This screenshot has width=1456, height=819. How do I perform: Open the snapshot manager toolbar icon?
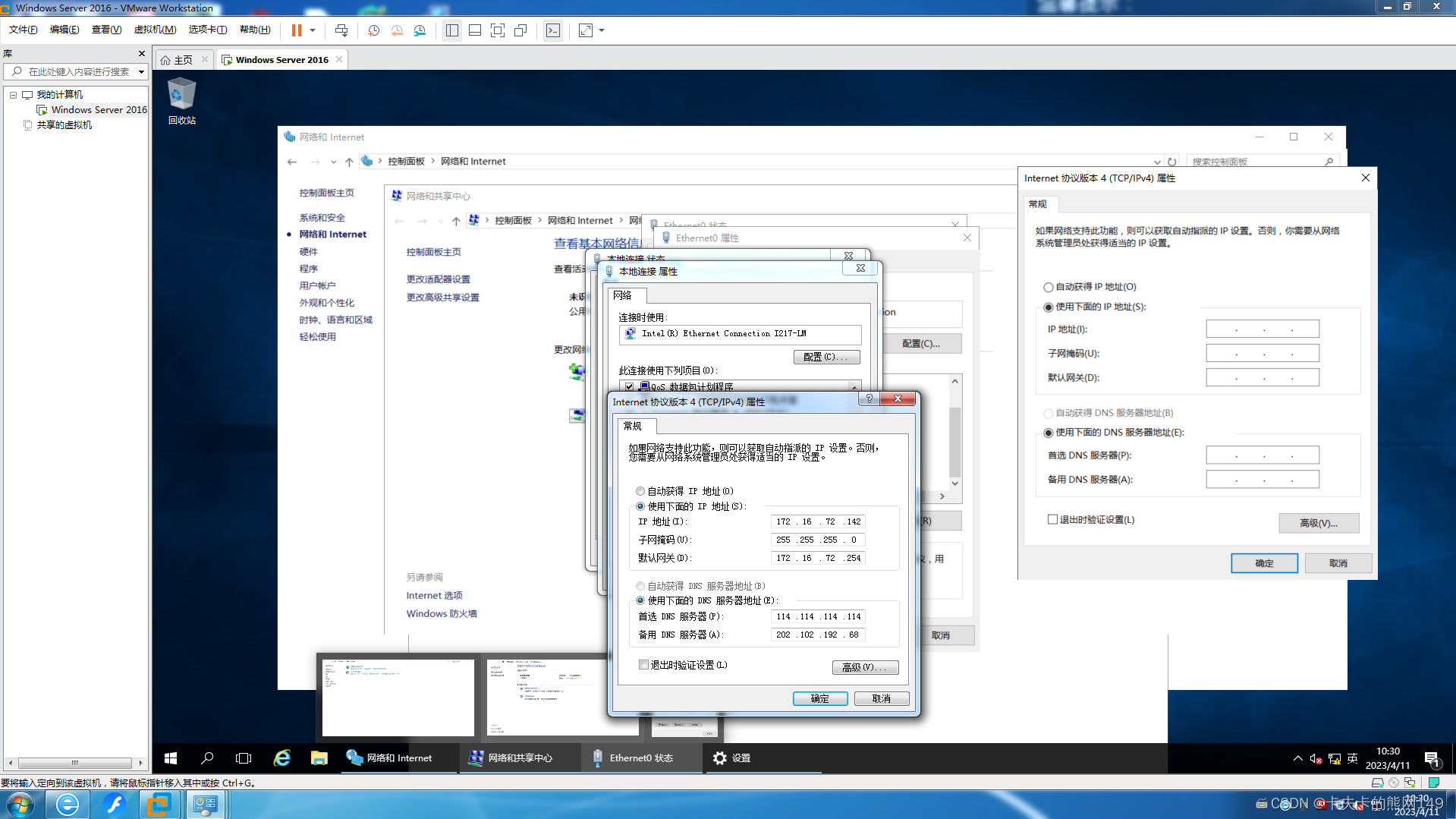[x=420, y=30]
